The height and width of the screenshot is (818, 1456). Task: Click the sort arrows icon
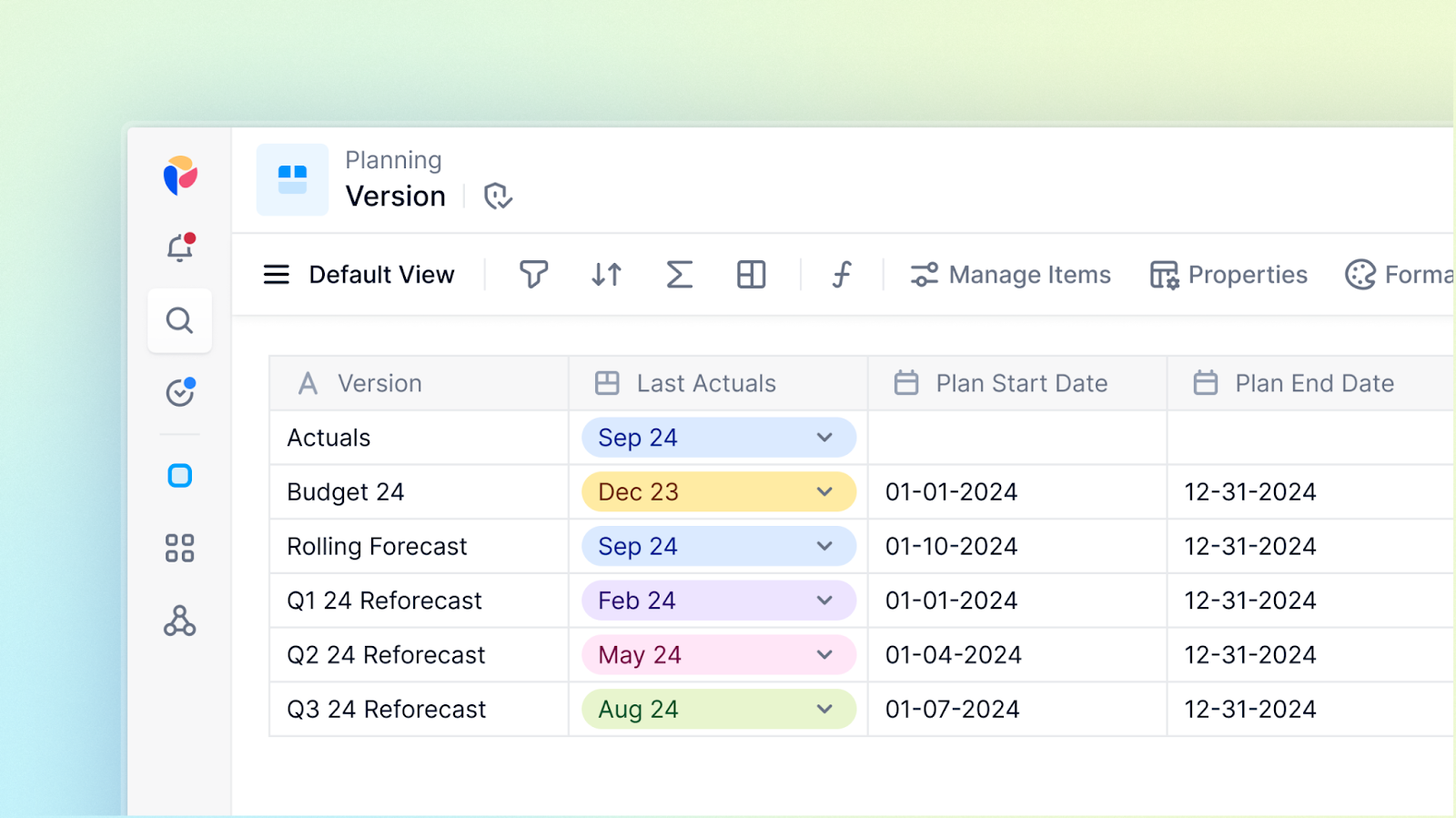point(606,274)
